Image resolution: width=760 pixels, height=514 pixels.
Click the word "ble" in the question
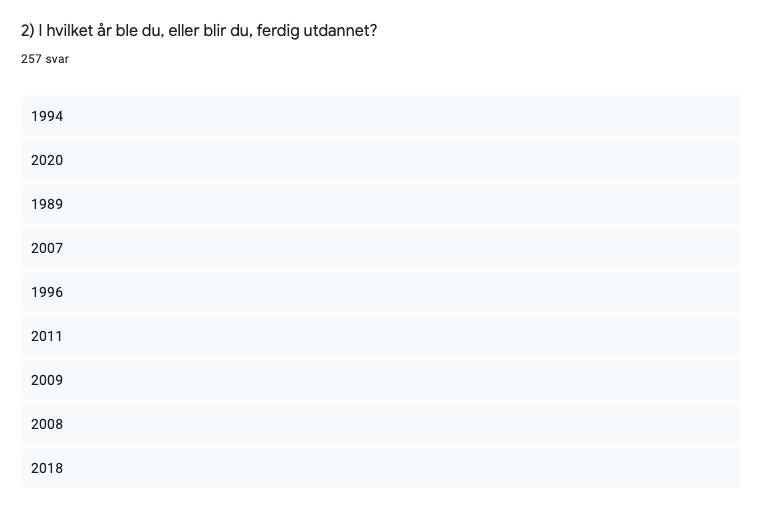[130, 31]
